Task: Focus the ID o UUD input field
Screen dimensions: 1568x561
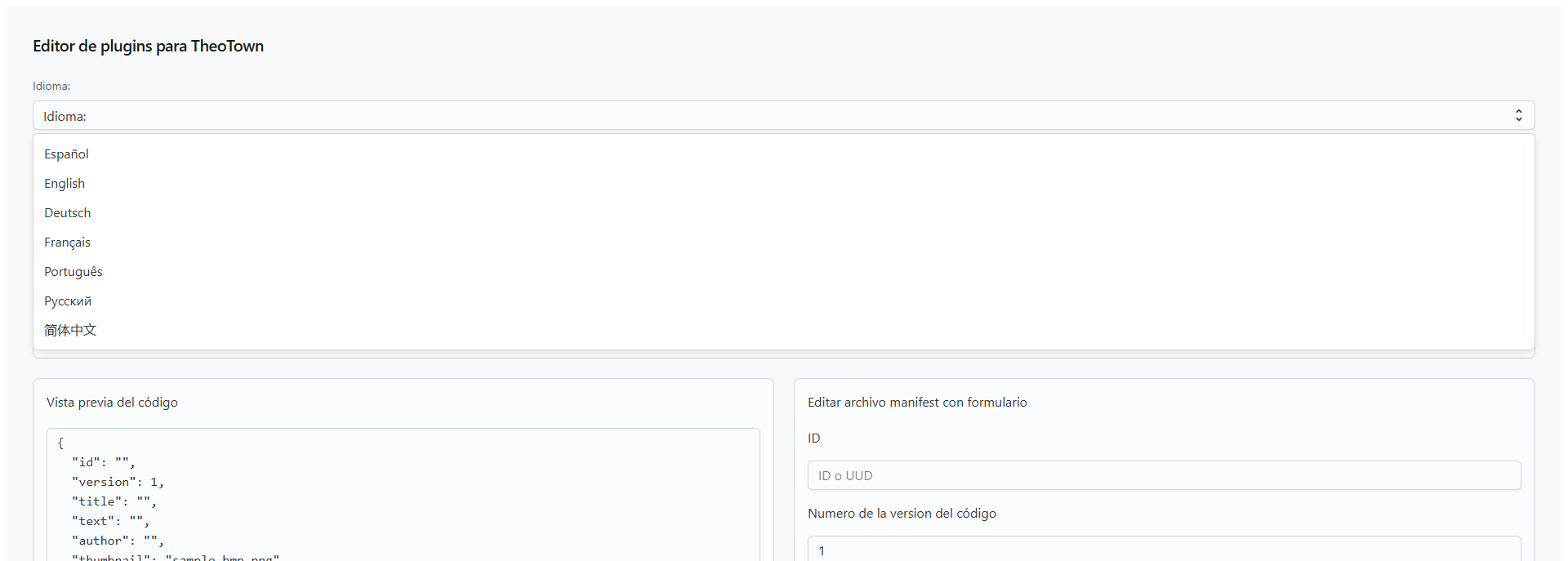Action: pyautogui.click(x=1164, y=475)
